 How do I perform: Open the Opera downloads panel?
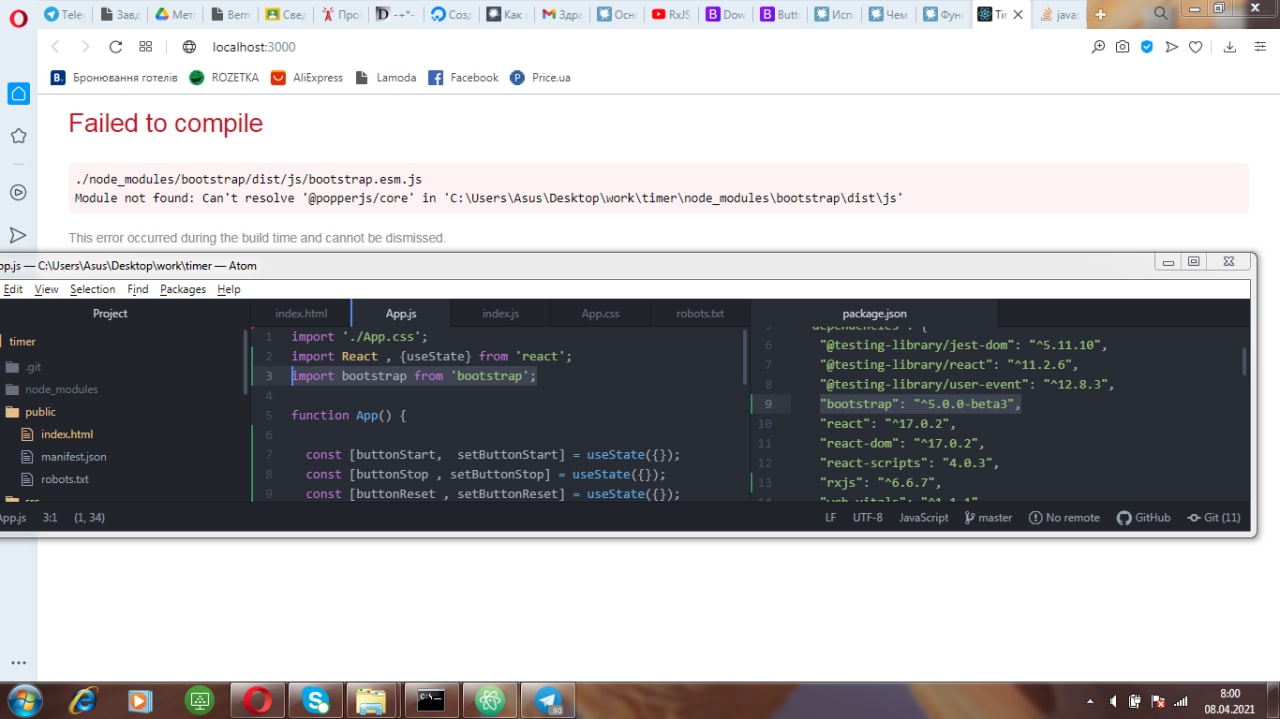[x=1230, y=47]
